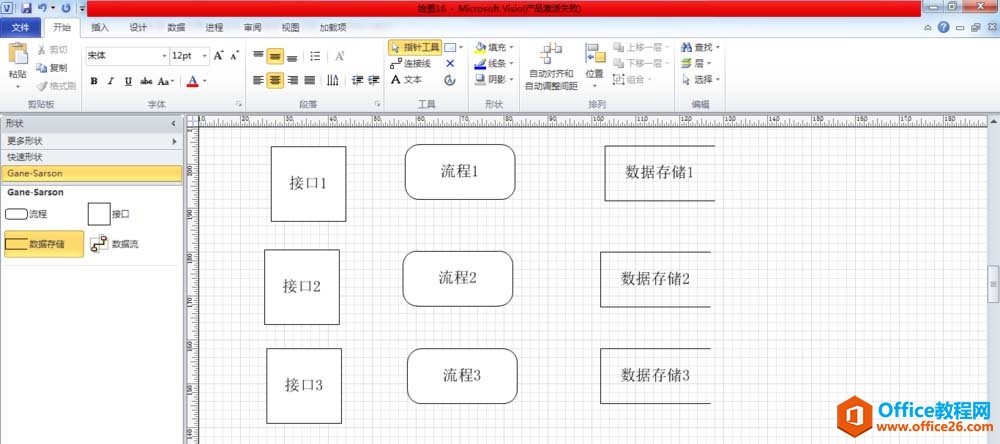1000x444 pixels.
Task: Open the Line (线条) dropdown
Action: (494, 63)
